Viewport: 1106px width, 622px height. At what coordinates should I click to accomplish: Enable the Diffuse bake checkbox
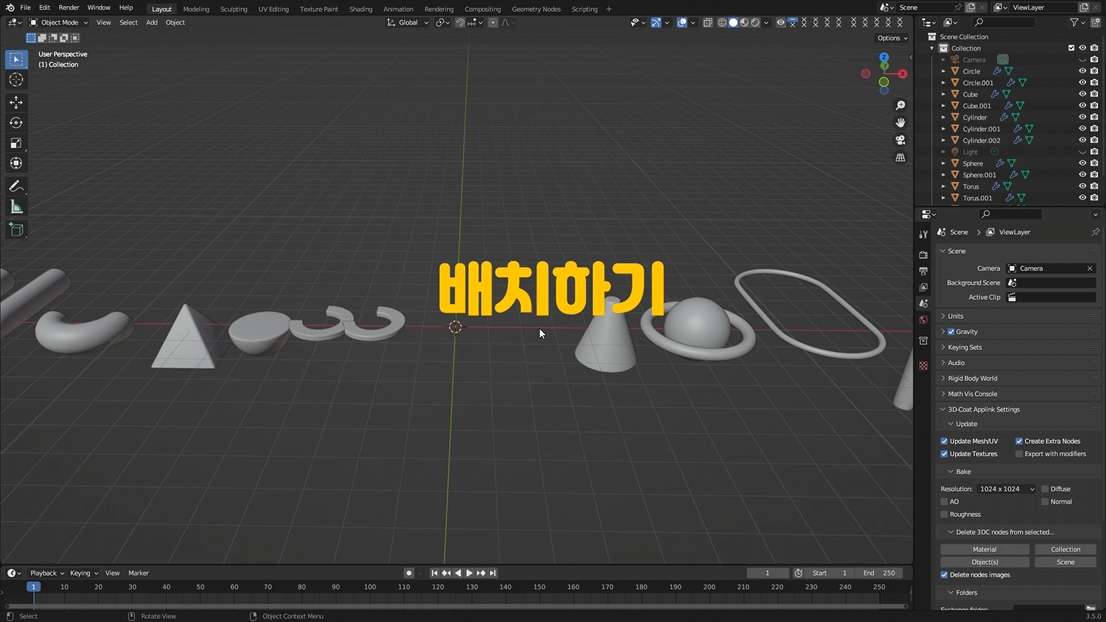(x=1045, y=489)
